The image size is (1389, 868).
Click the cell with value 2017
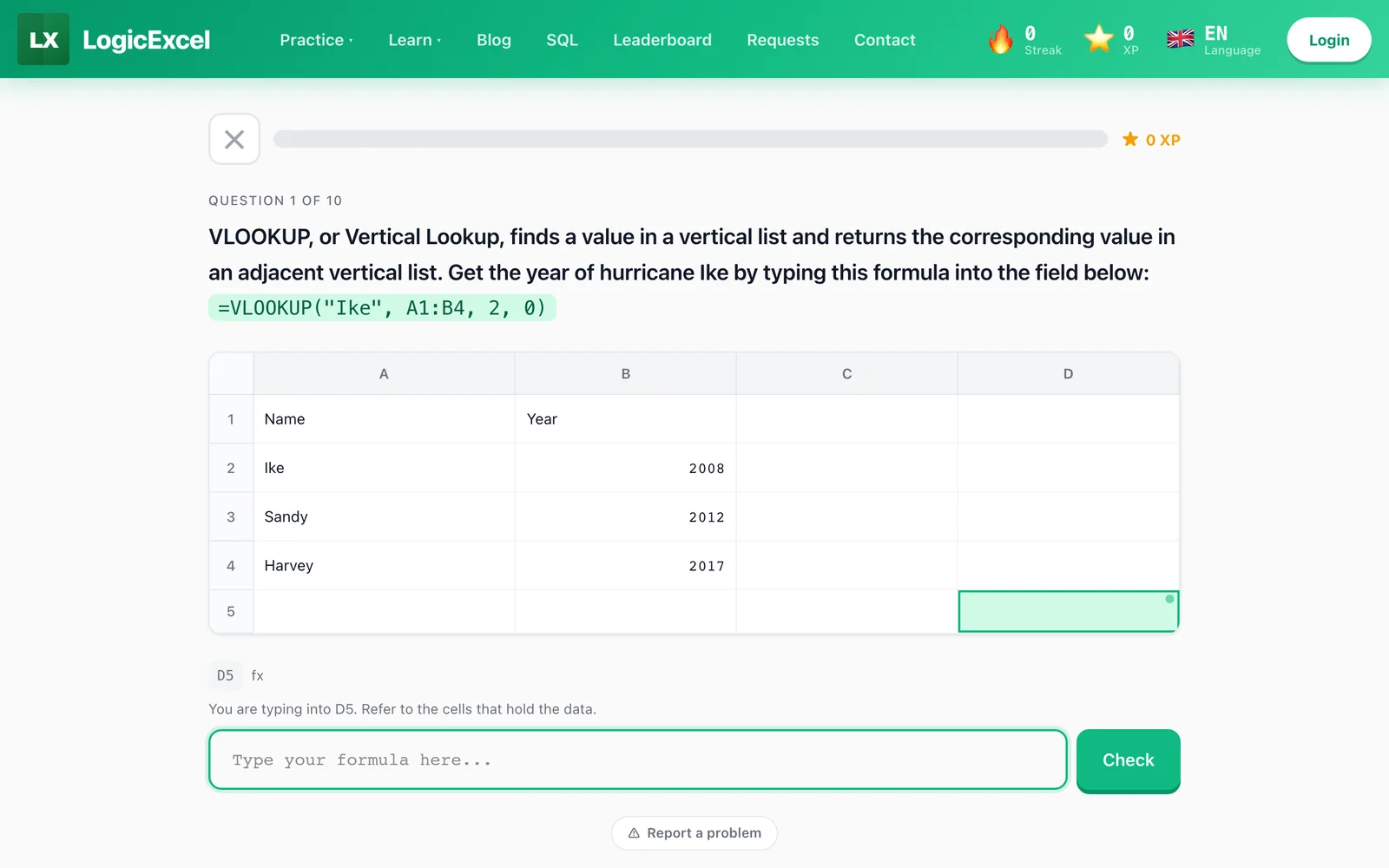626,565
